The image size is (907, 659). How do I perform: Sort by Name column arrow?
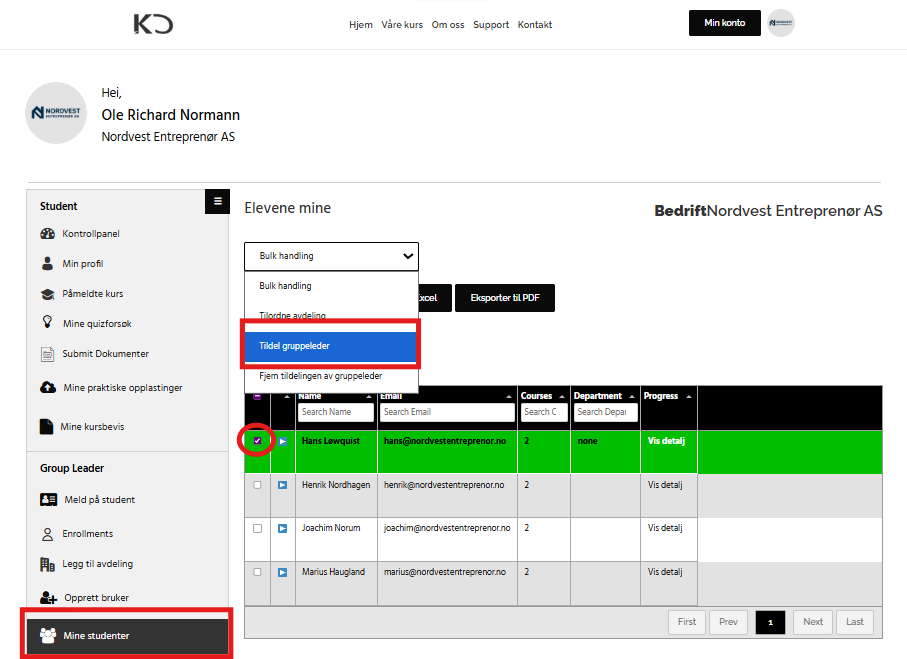point(369,396)
